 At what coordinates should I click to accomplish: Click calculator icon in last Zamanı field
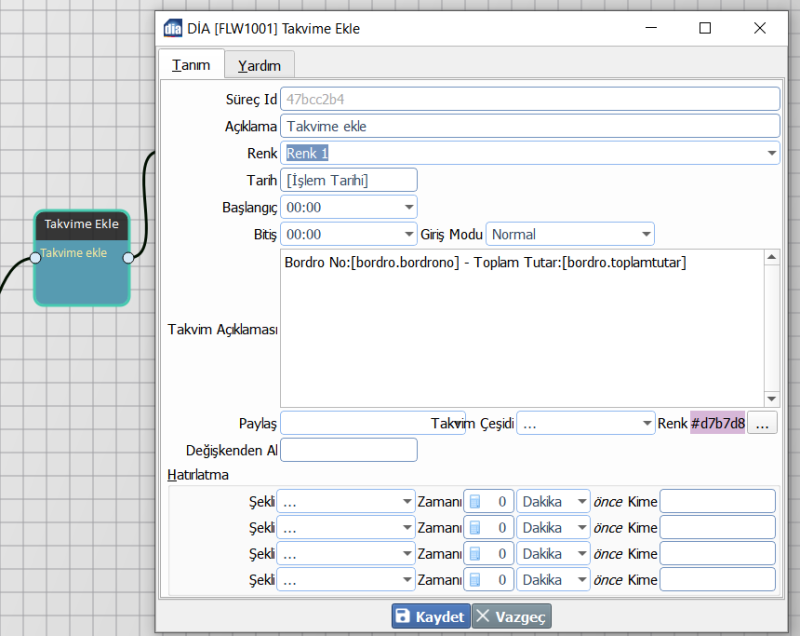475,579
